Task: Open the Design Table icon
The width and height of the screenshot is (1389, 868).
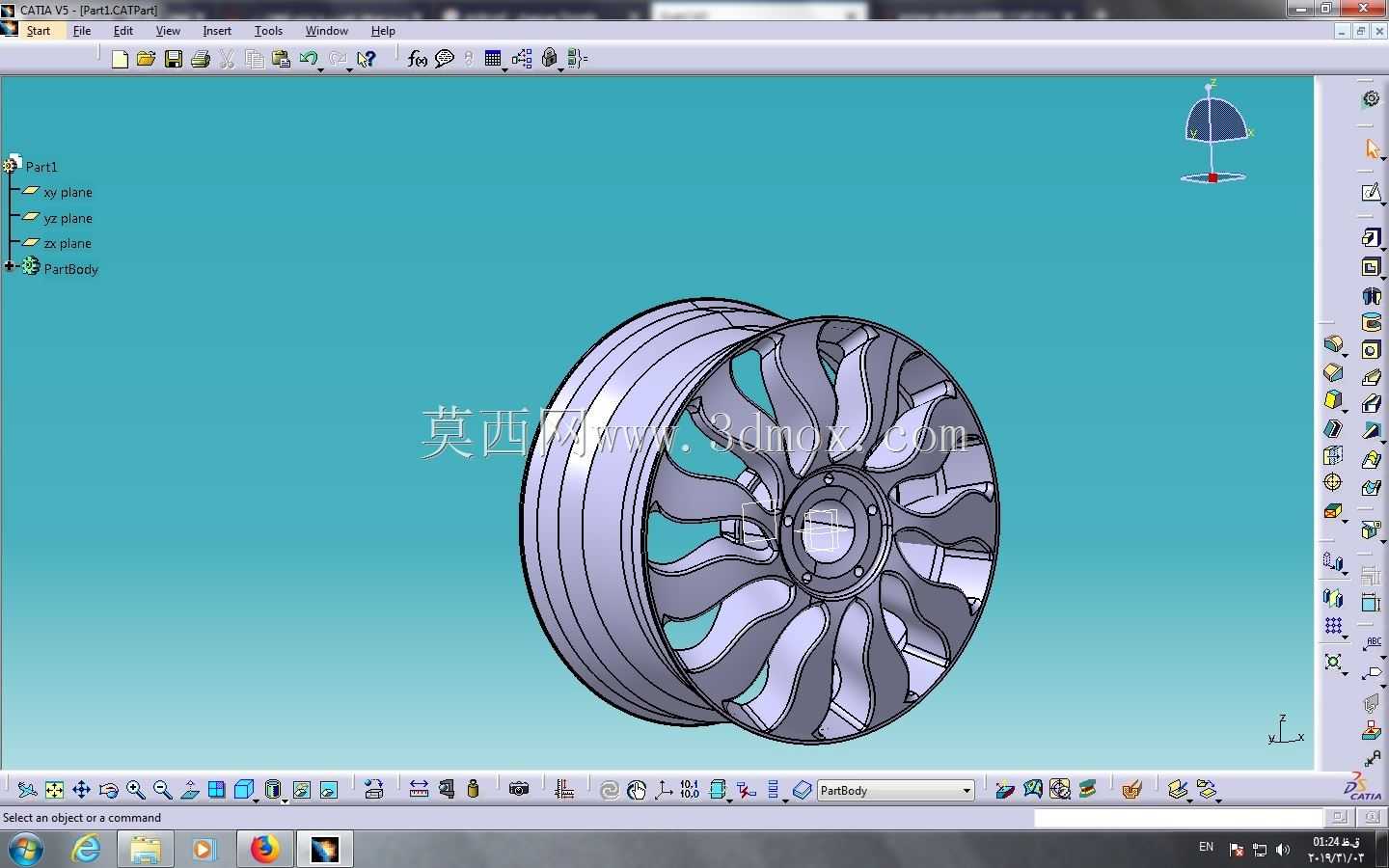Action: pyautogui.click(x=493, y=60)
